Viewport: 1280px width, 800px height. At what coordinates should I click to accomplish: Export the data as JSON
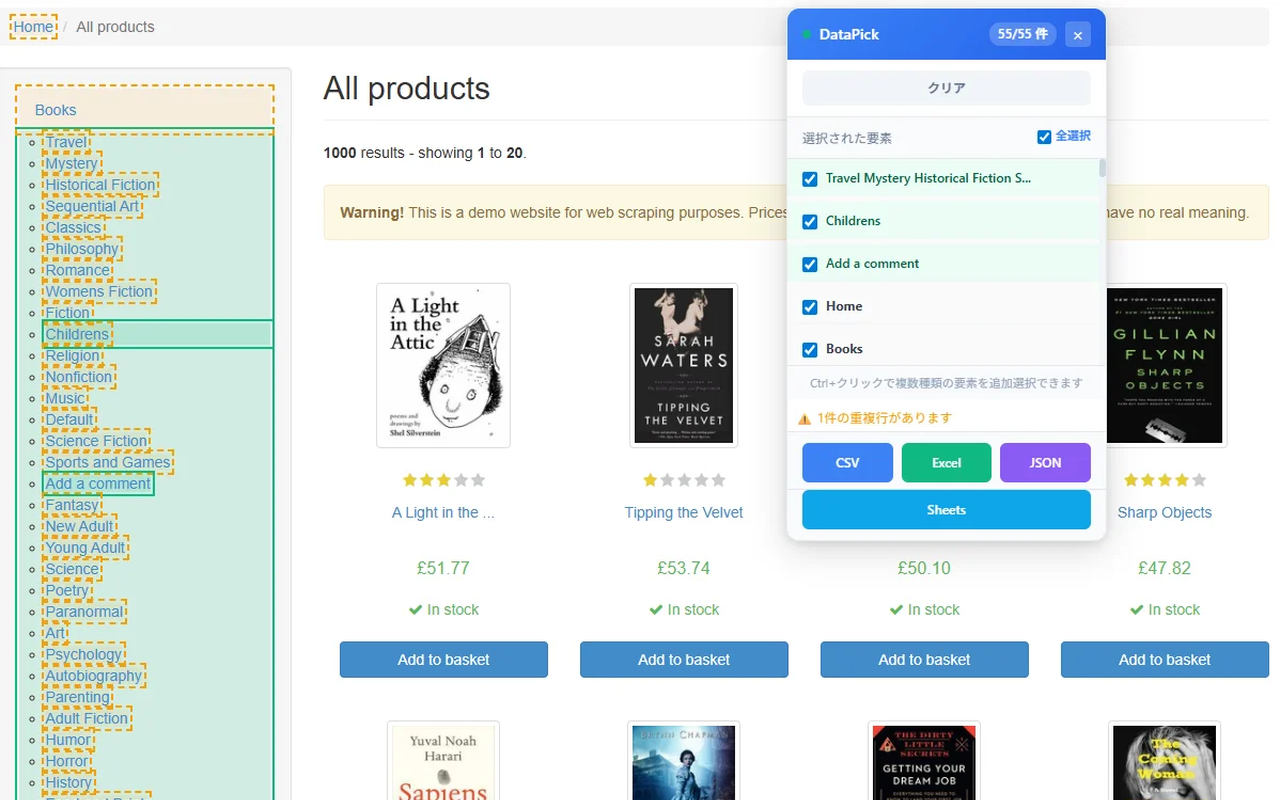pos(1045,462)
